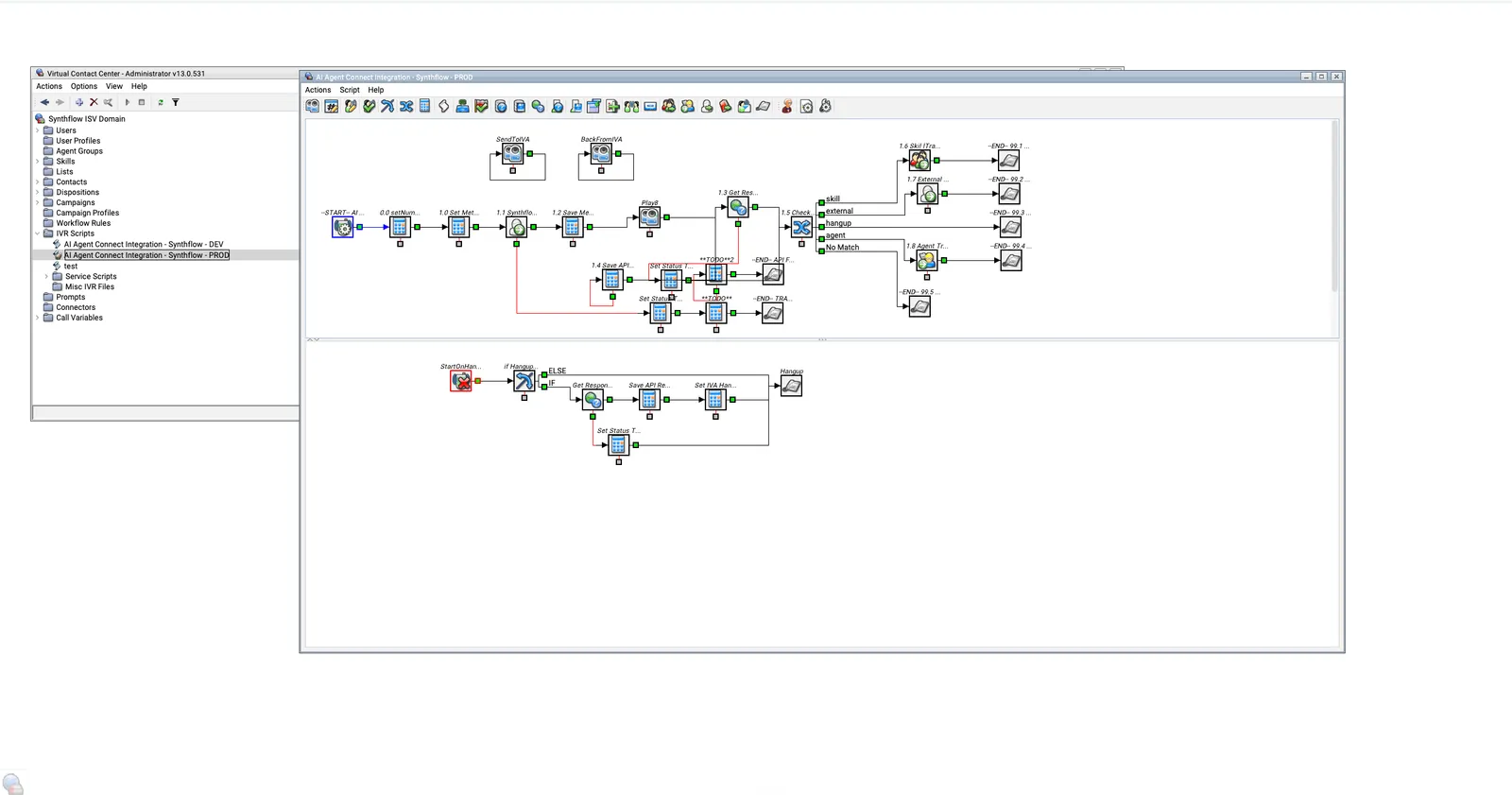Image resolution: width=1512 pixels, height=795 pixels.
Task: Collapse the IVR Scripts folder
Action: click(38, 233)
